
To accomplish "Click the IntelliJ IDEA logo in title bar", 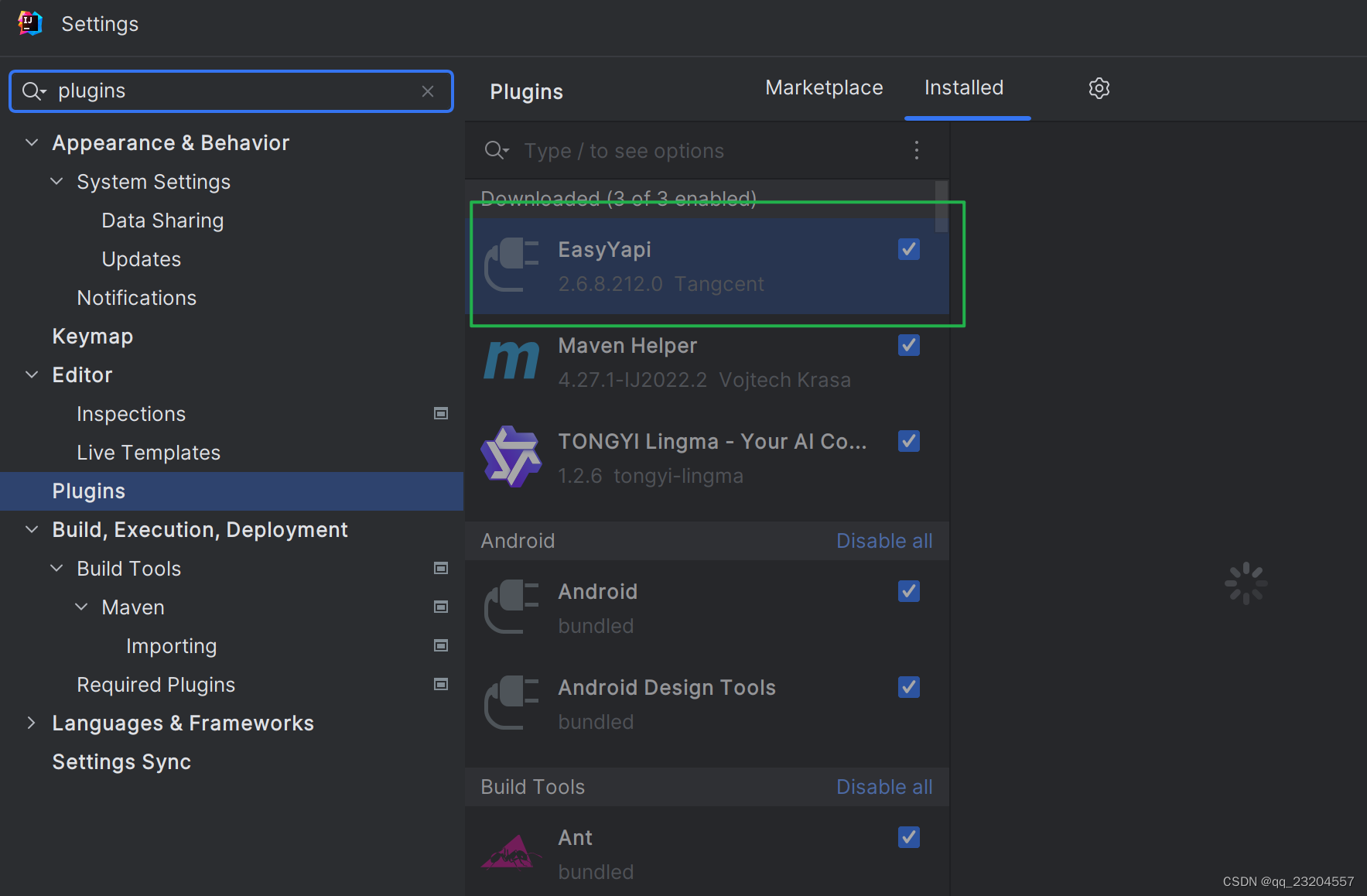I will 29,23.
